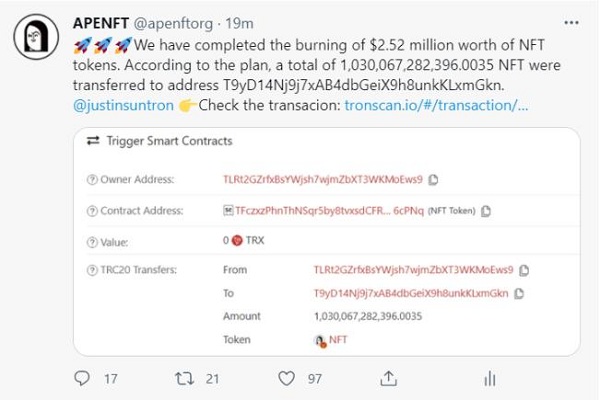This screenshot has width=600, height=400.
Task: Share the tweet via share icon
Action: [x=388, y=379]
